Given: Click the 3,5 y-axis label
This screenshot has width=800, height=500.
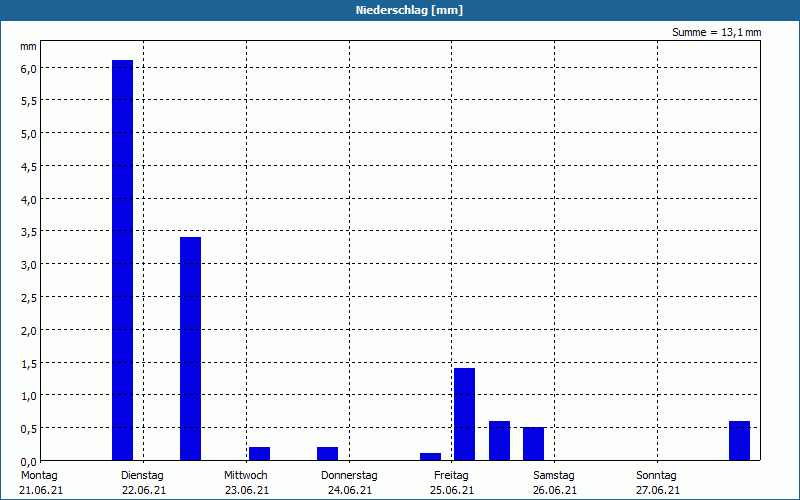Looking at the screenshot, I should click(x=29, y=232).
